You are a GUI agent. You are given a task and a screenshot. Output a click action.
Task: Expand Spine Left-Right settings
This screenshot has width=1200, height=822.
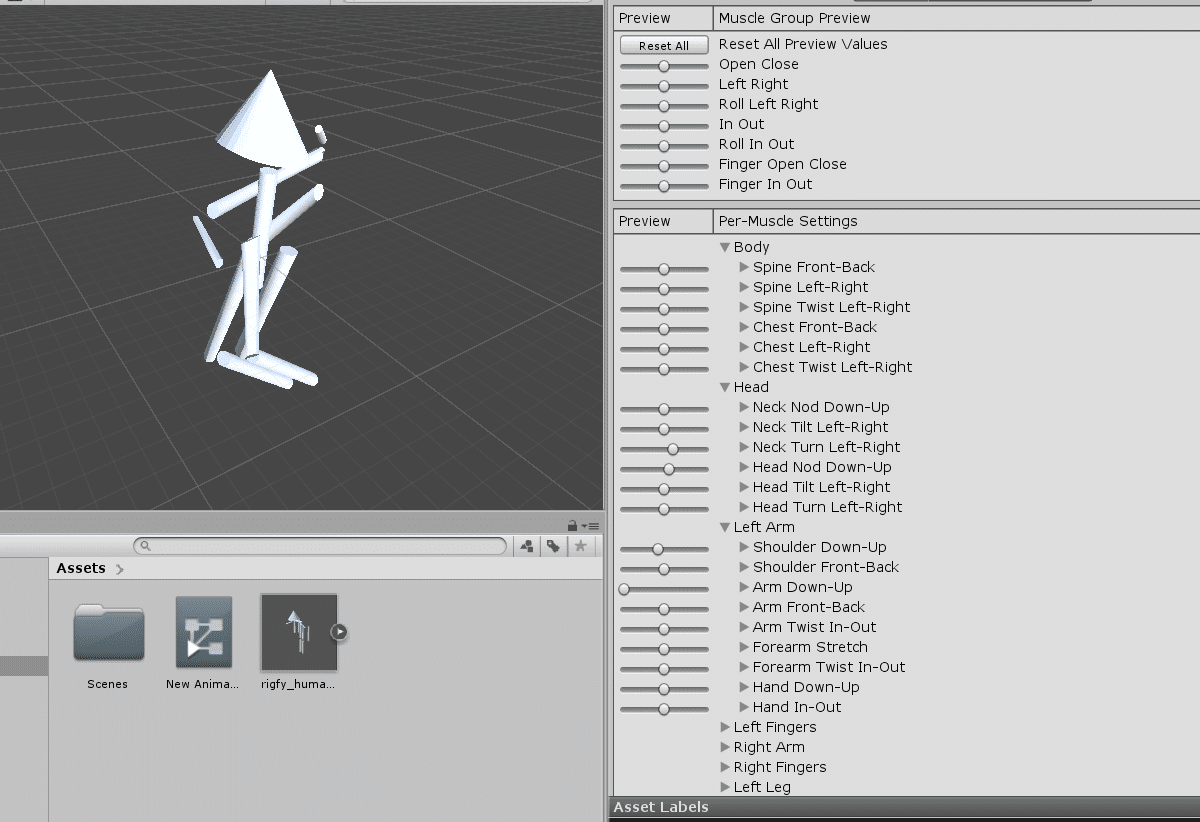744,287
